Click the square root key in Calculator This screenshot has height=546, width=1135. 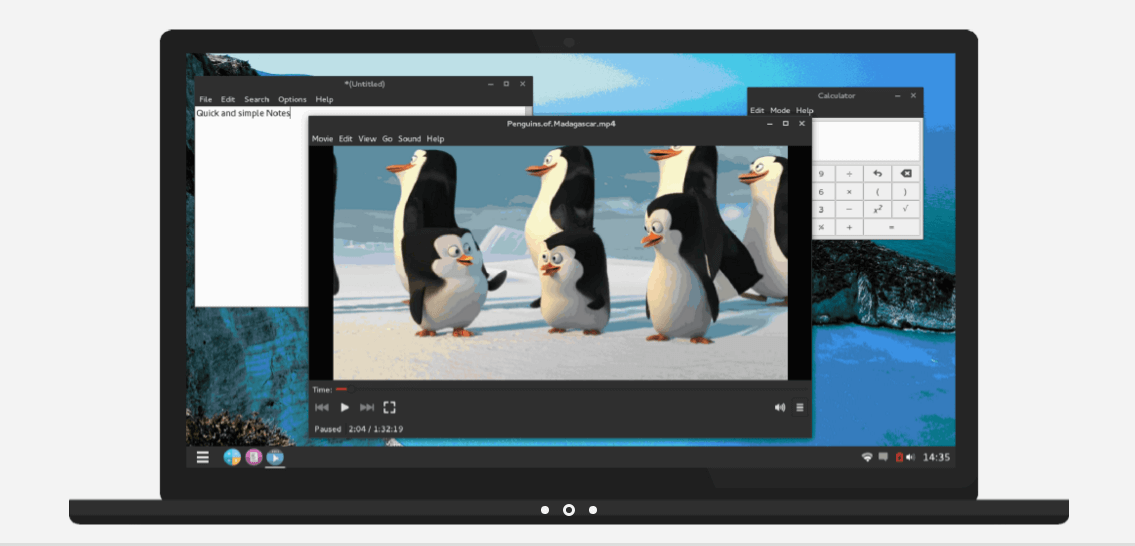tap(906, 209)
